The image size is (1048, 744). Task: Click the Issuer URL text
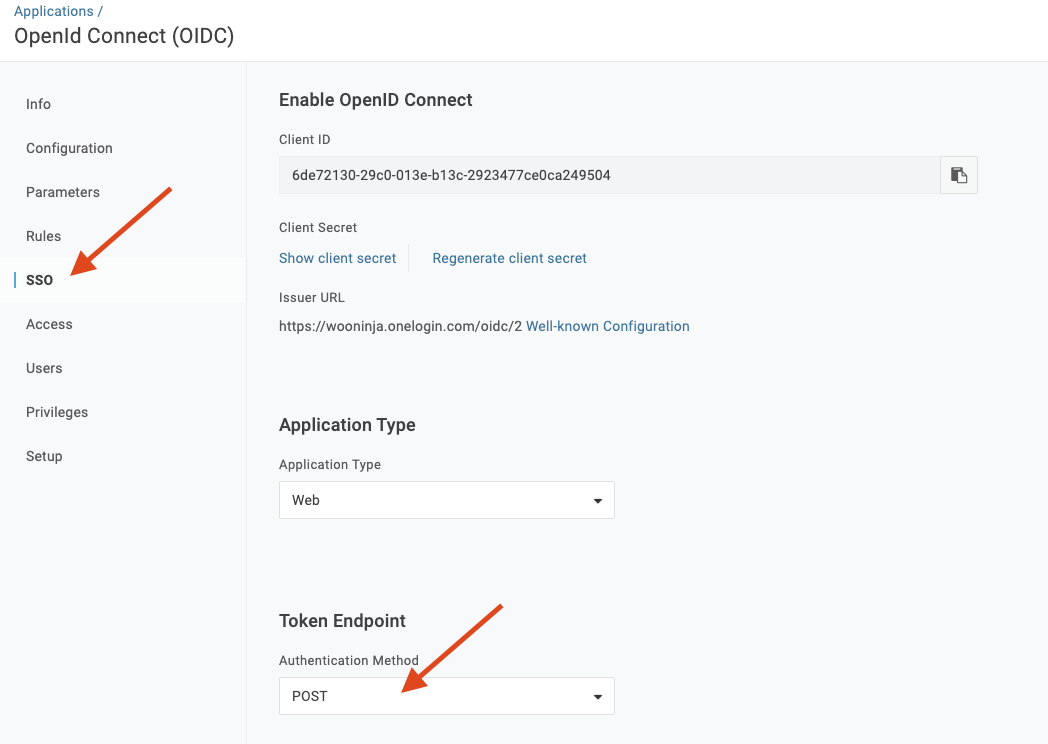400,326
